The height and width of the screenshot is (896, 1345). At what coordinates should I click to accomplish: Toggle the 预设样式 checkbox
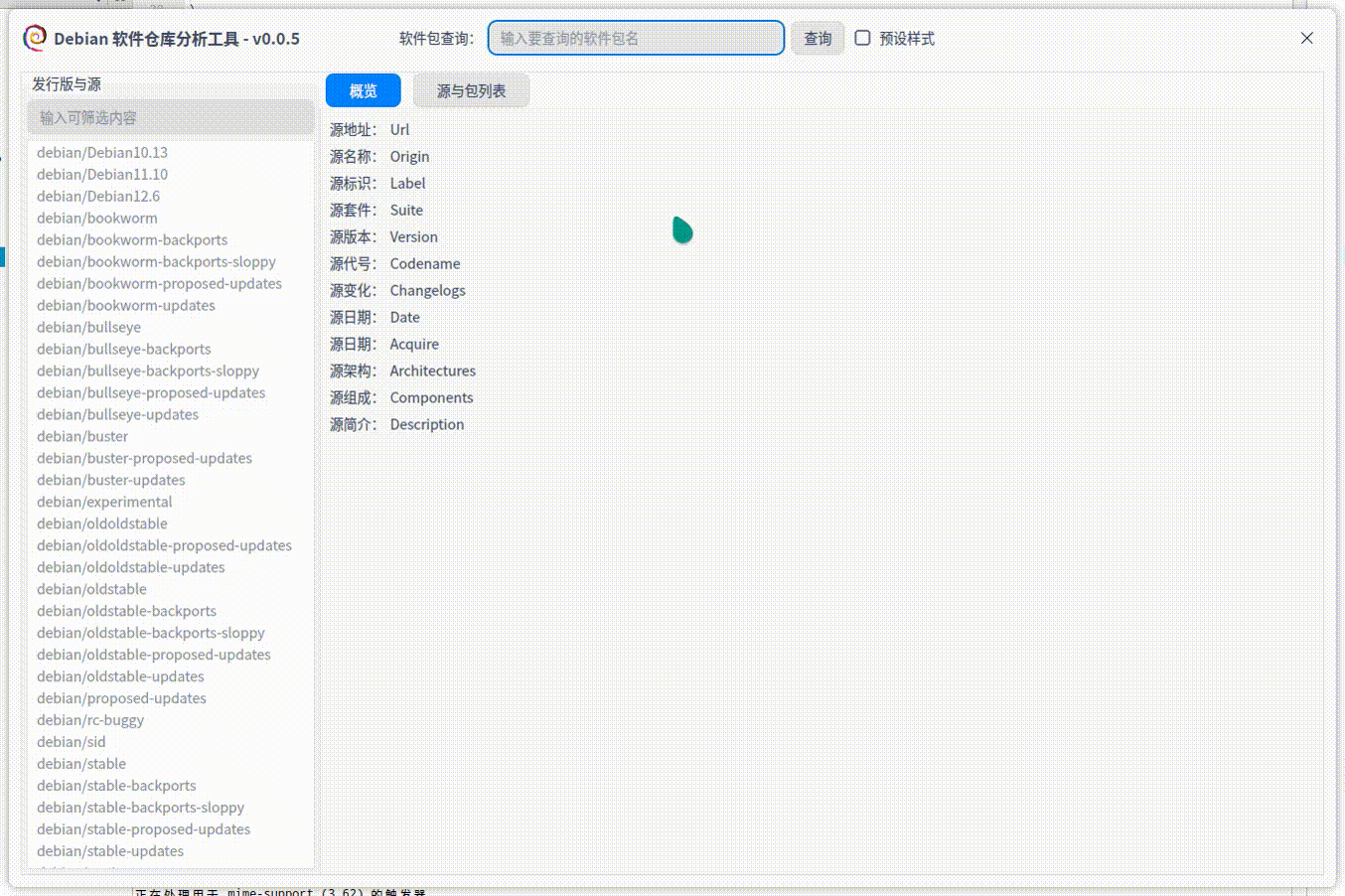tap(862, 38)
